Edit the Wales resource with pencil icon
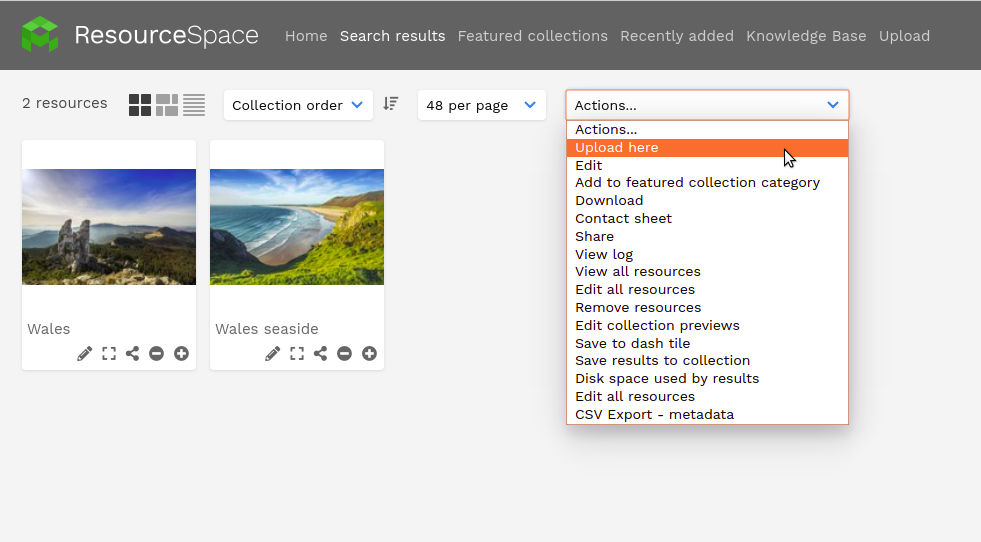This screenshot has height=542, width=981. (x=84, y=354)
